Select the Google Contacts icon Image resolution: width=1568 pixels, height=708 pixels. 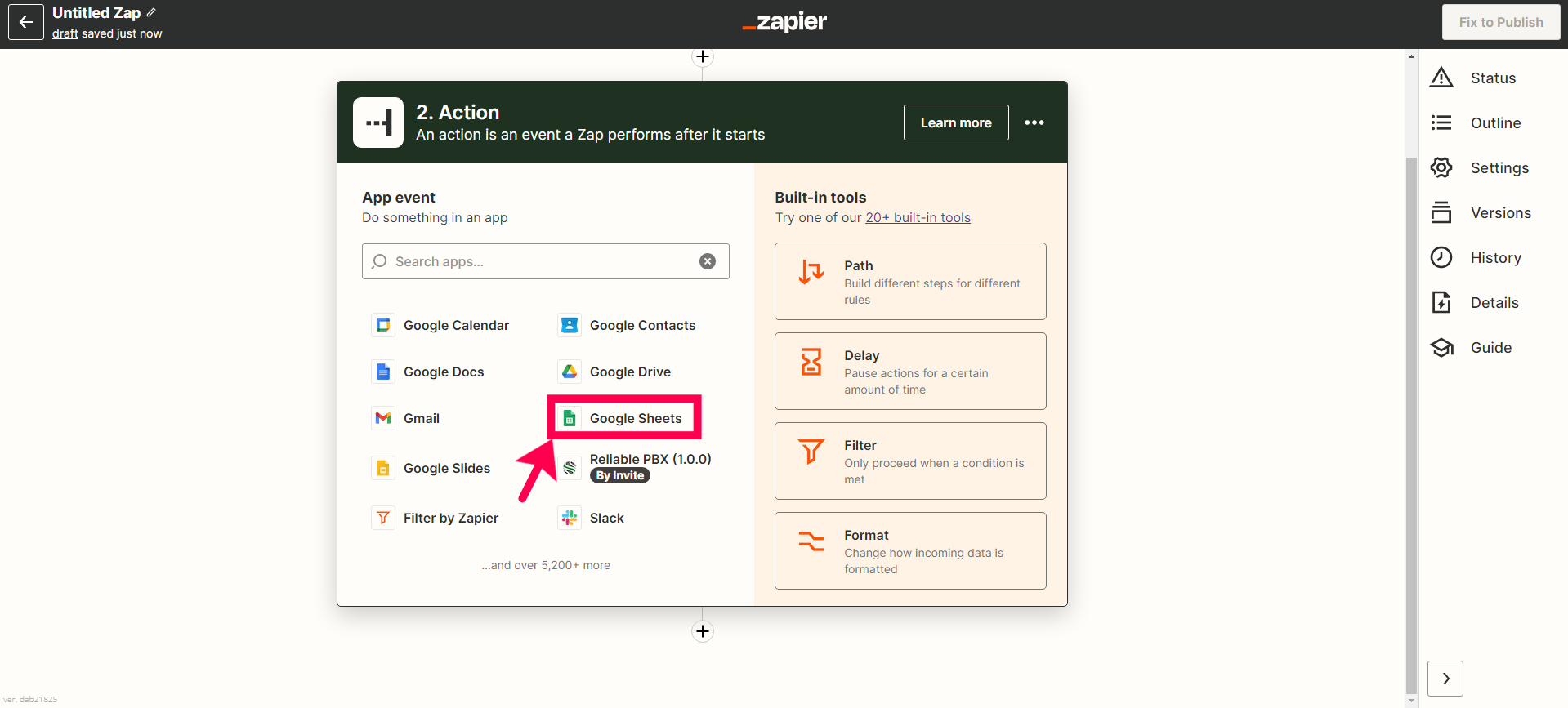[570, 325]
